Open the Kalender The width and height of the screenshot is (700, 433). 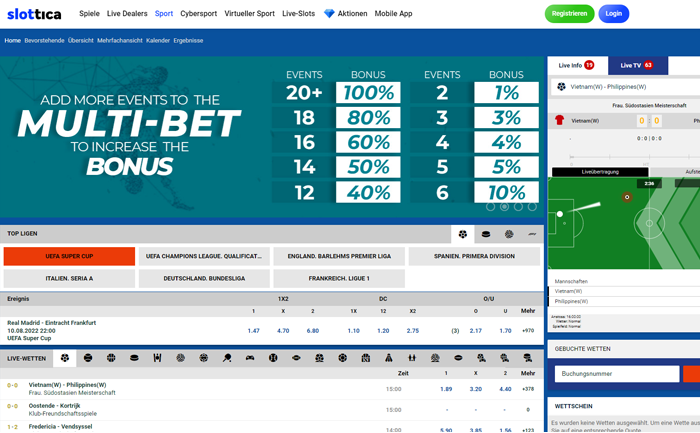pyautogui.click(x=158, y=41)
